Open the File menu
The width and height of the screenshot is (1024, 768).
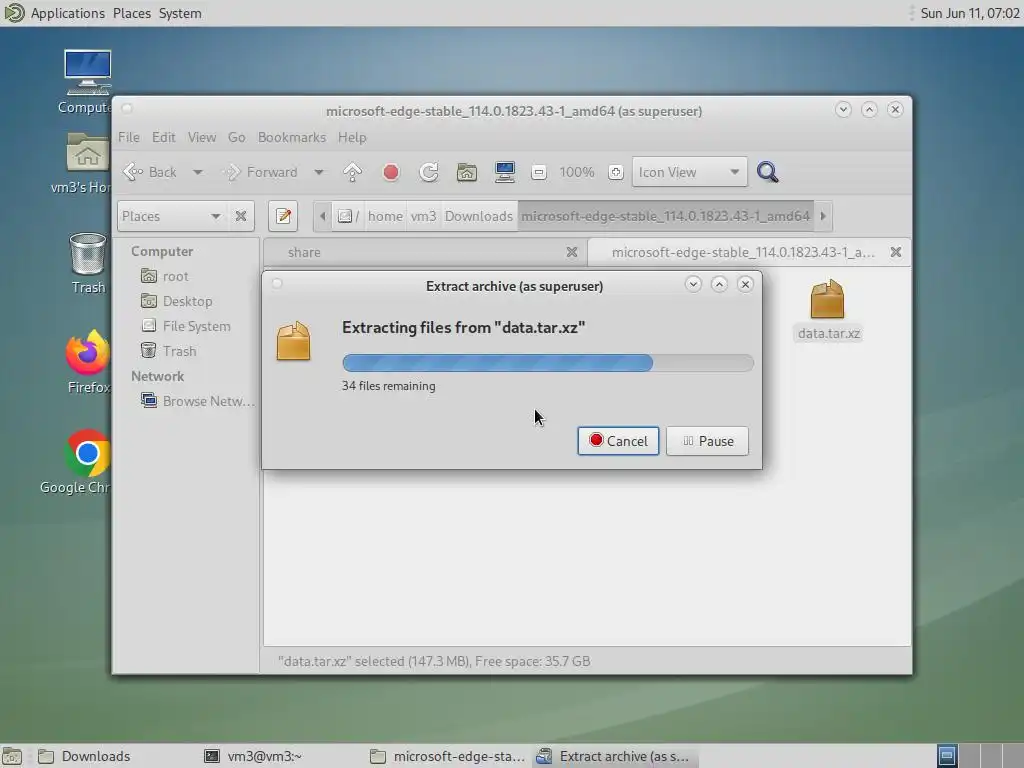(x=129, y=137)
